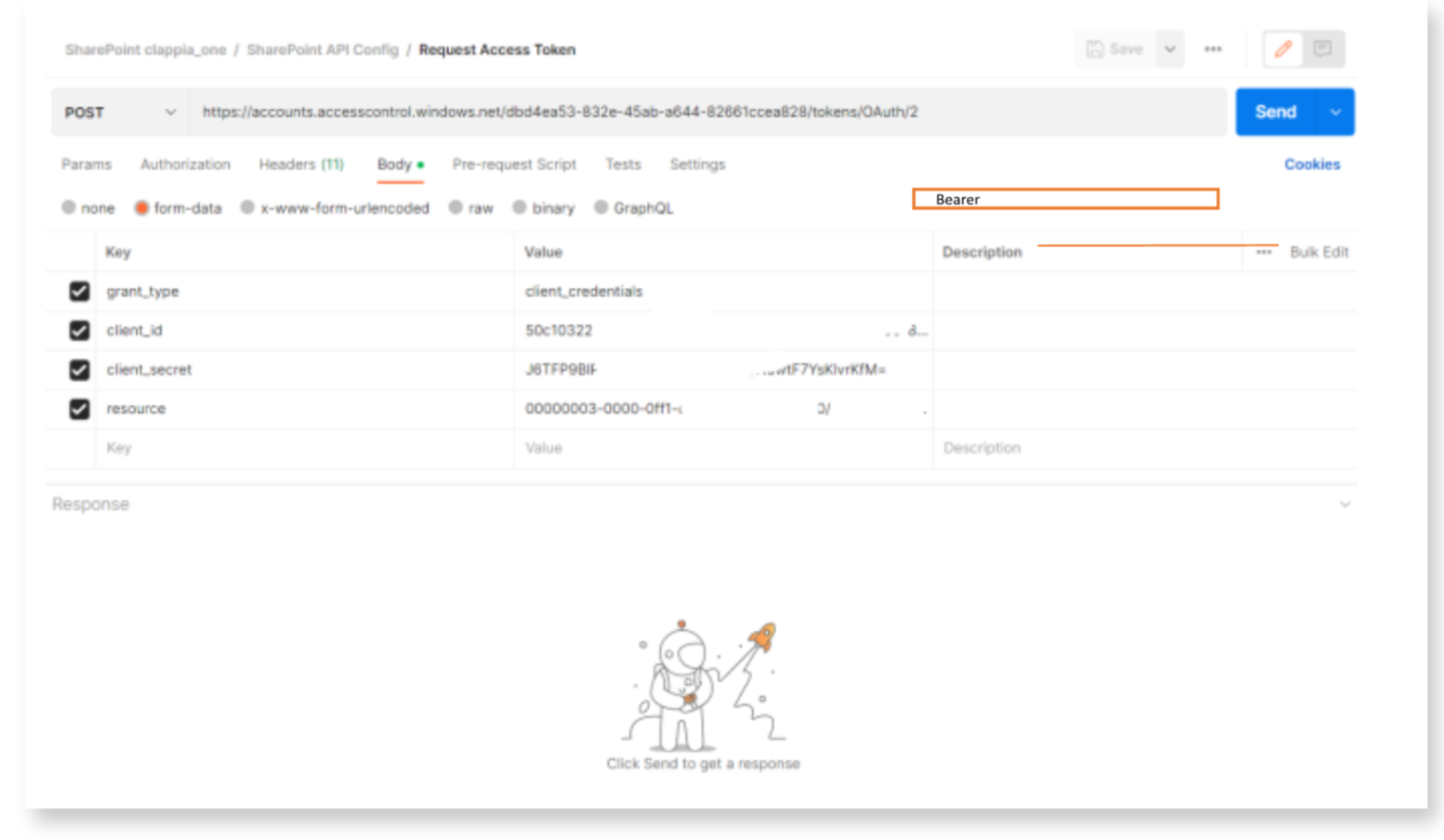Uncheck the resource key checkbox

pos(78,409)
